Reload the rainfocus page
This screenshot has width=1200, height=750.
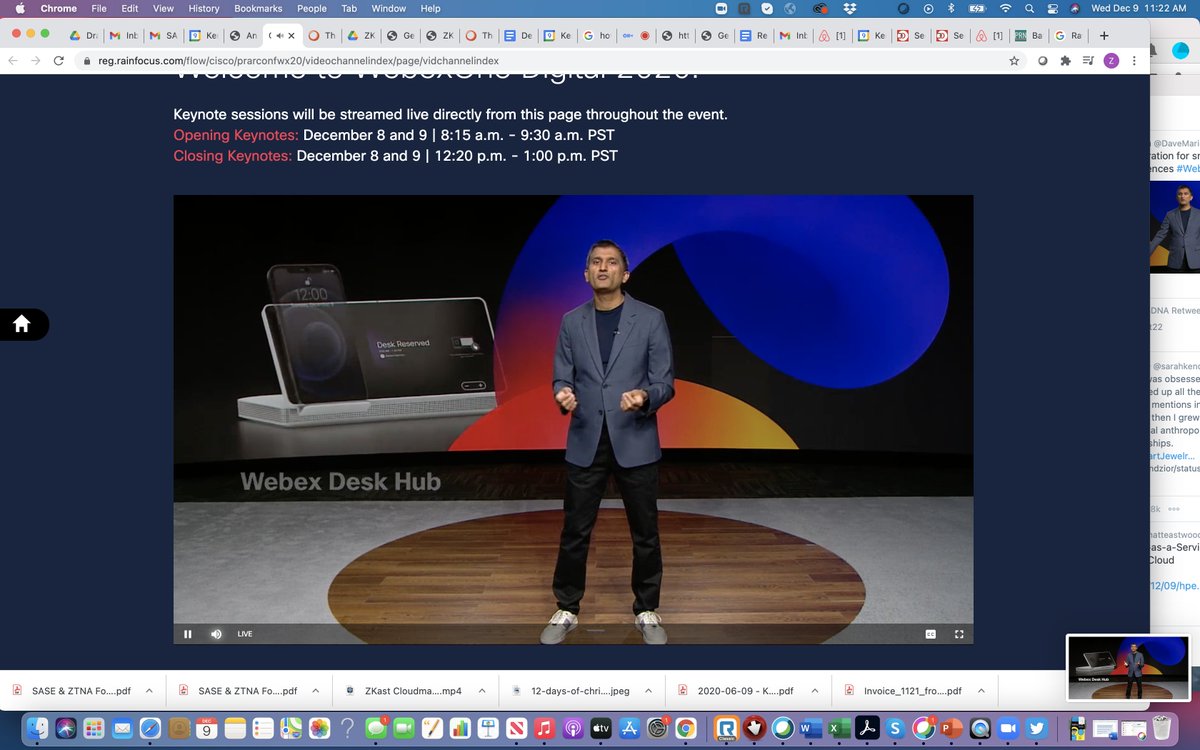59,61
